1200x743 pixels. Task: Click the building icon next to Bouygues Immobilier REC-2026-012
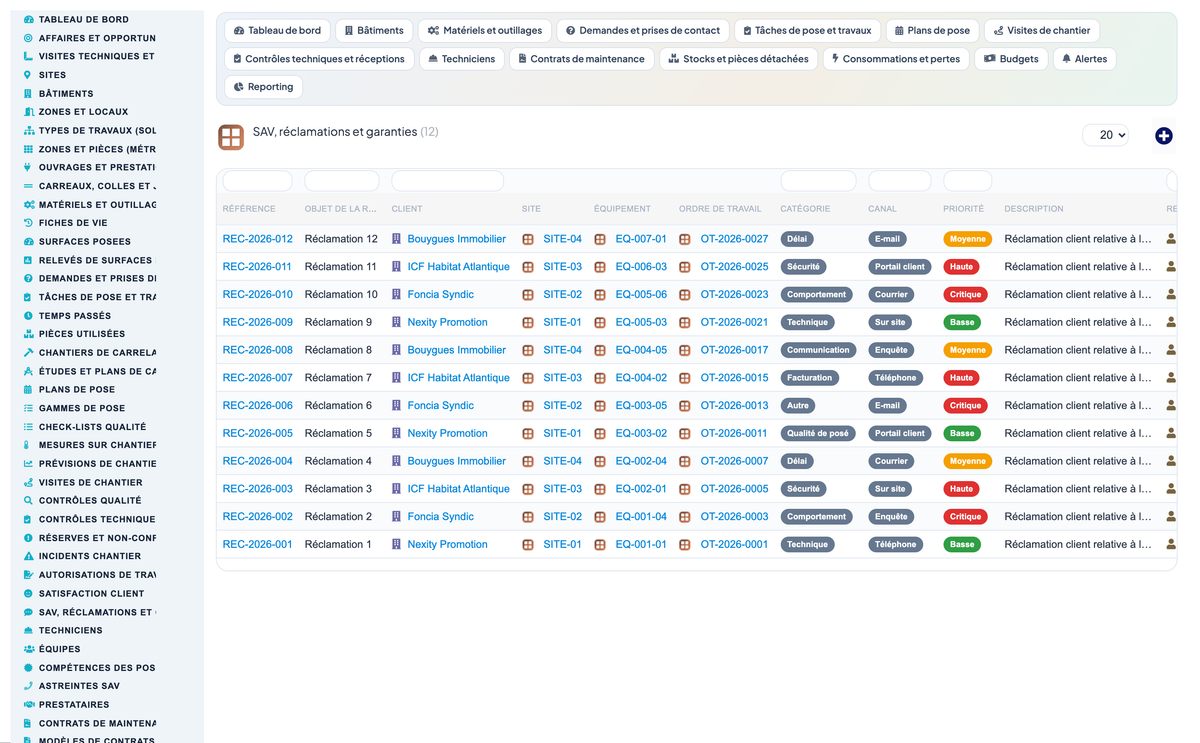point(396,239)
